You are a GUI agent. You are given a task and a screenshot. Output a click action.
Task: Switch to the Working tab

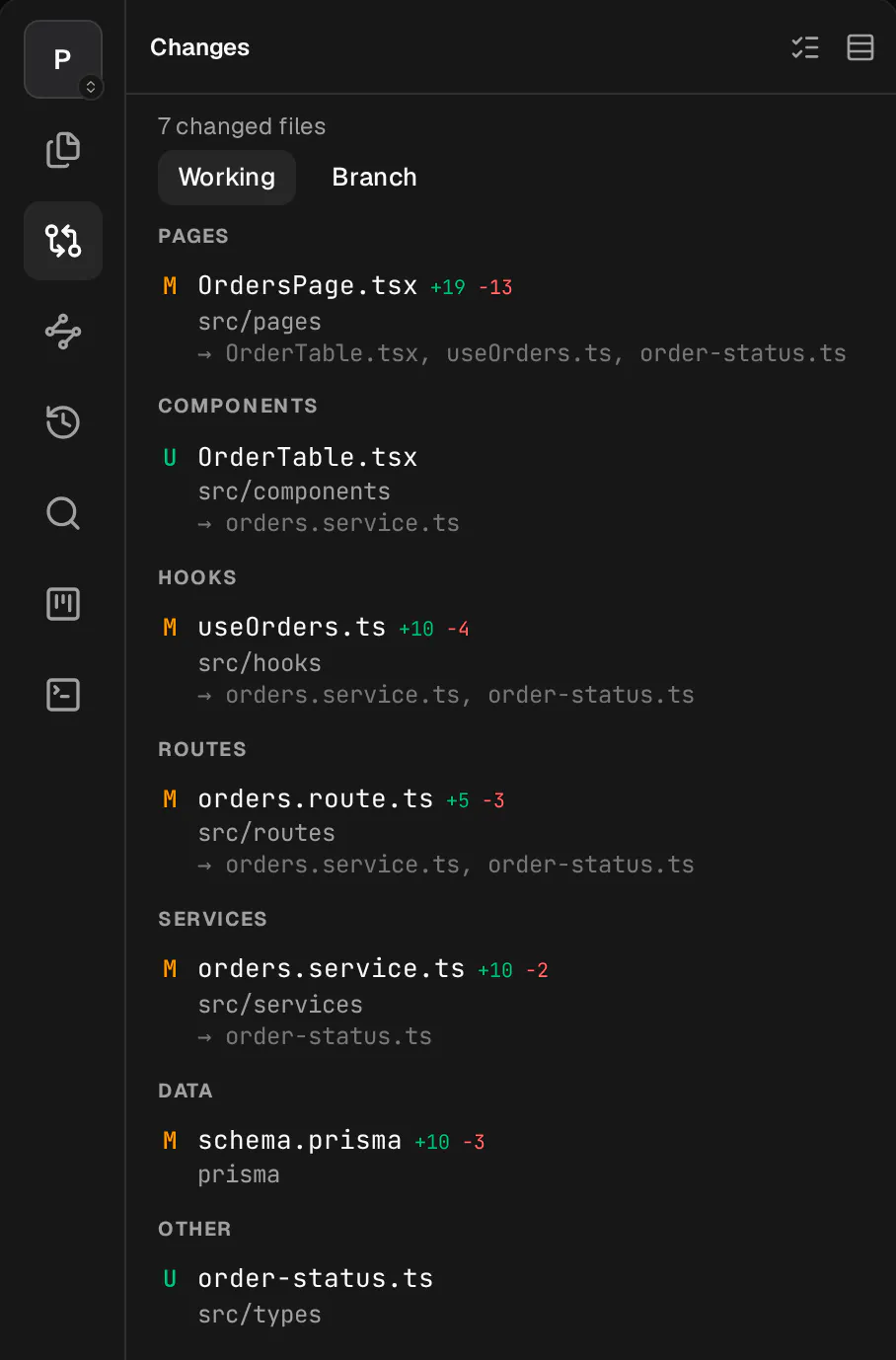coord(227,178)
